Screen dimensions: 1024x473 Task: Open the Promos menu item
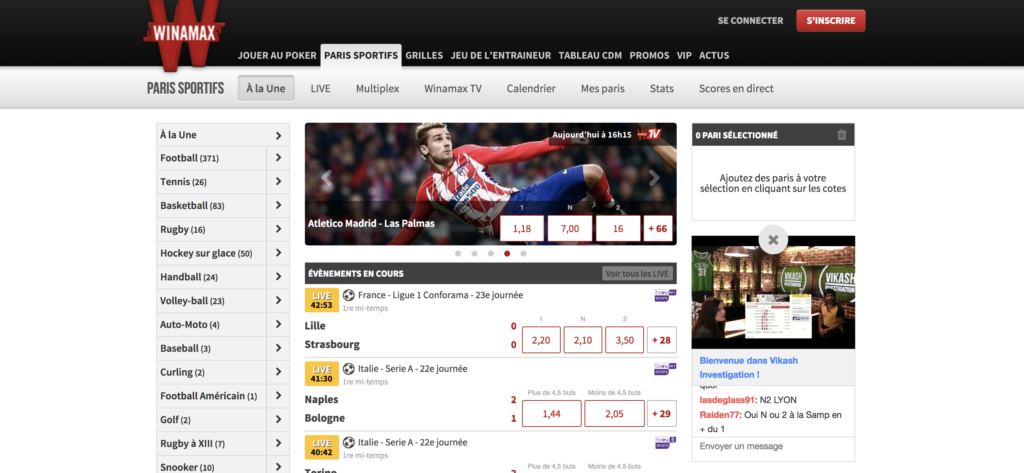[x=649, y=56]
